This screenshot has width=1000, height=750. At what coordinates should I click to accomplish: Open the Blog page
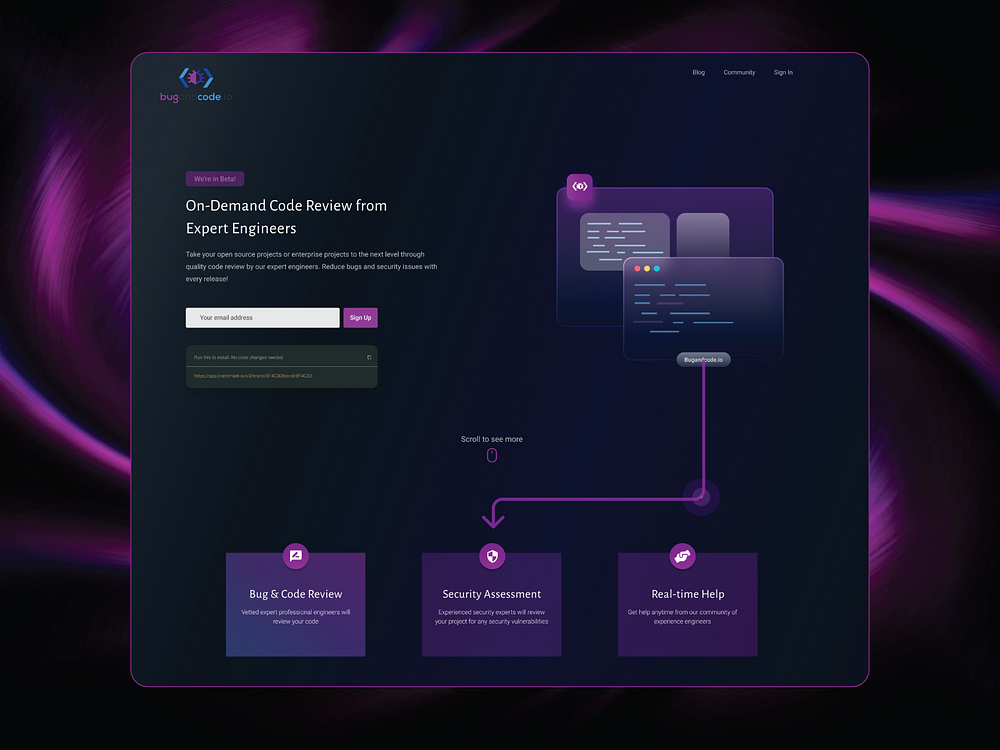pyautogui.click(x=698, y=72)
